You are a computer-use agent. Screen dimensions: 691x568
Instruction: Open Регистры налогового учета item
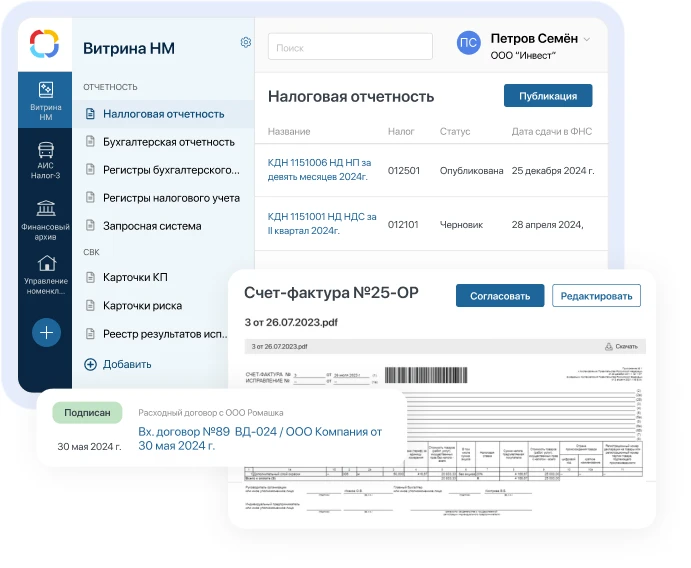[171, 198]
